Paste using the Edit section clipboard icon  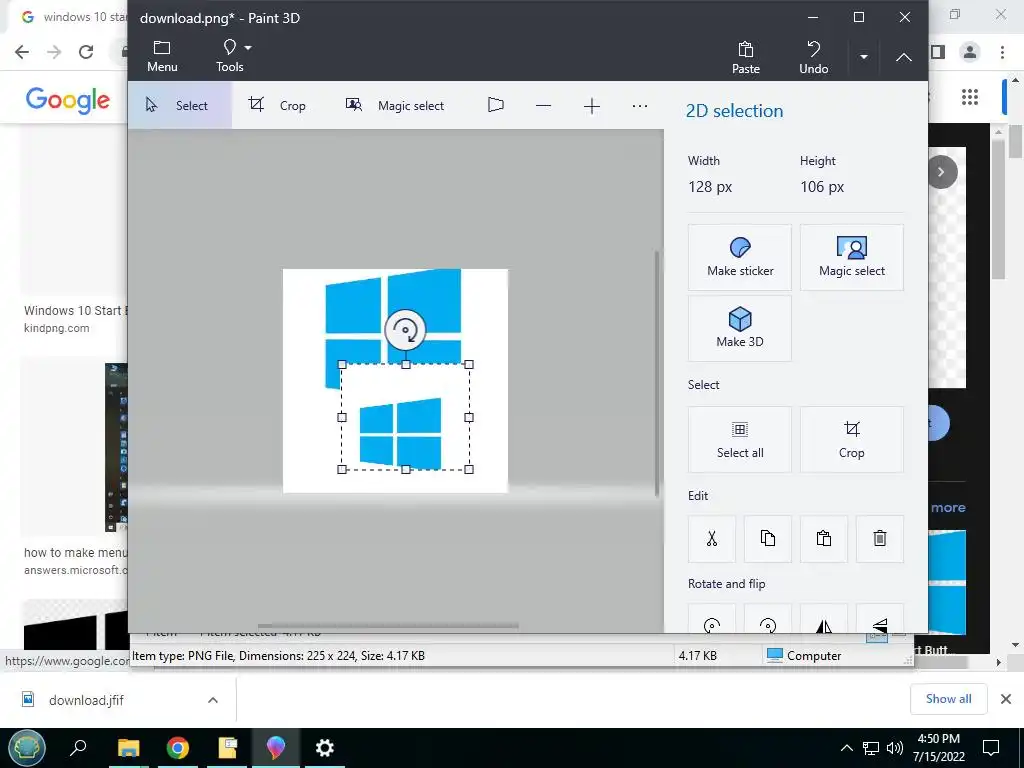(824, 539)
